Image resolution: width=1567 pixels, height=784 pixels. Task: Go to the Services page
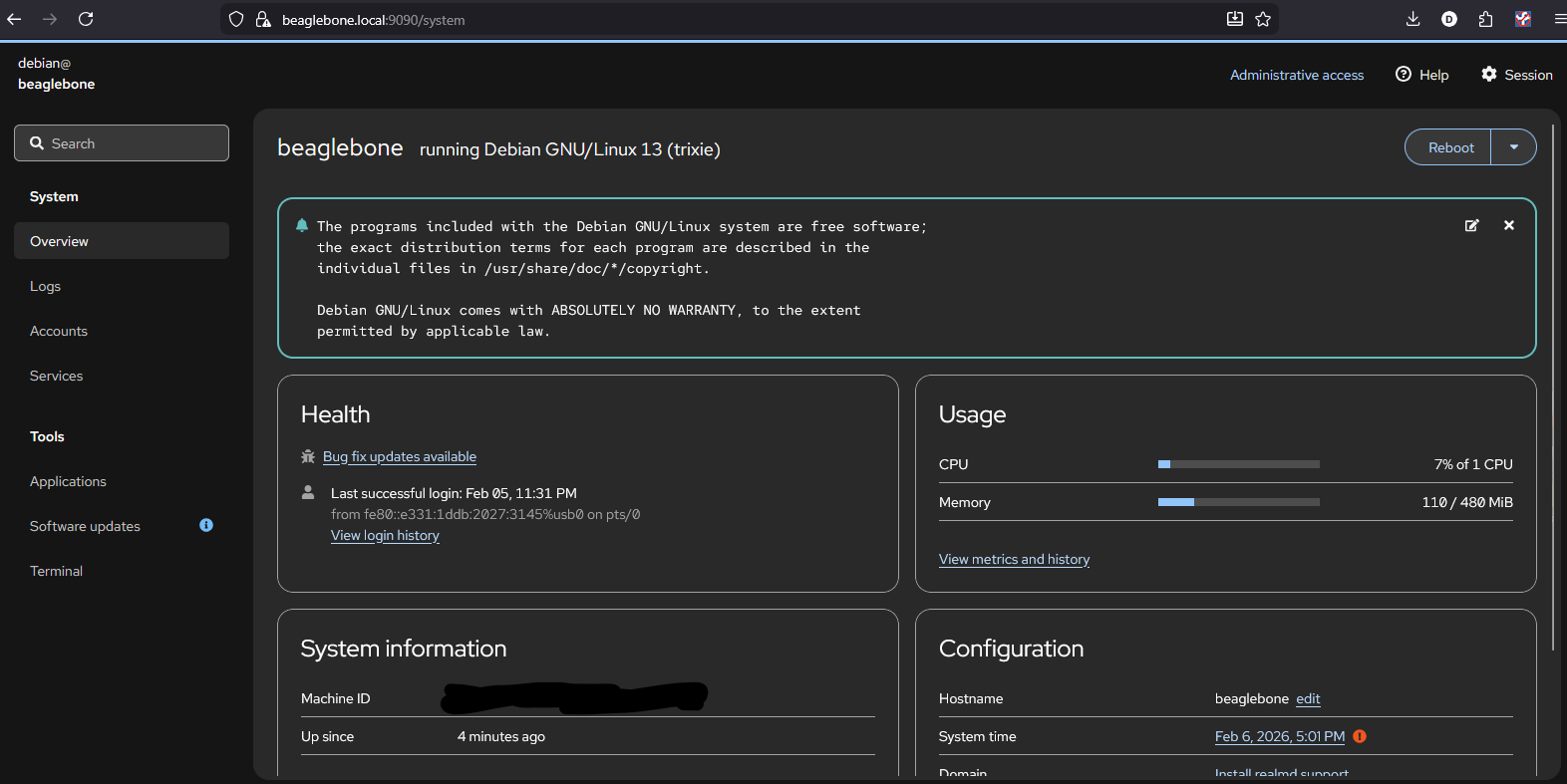click(x=57, y=376)
